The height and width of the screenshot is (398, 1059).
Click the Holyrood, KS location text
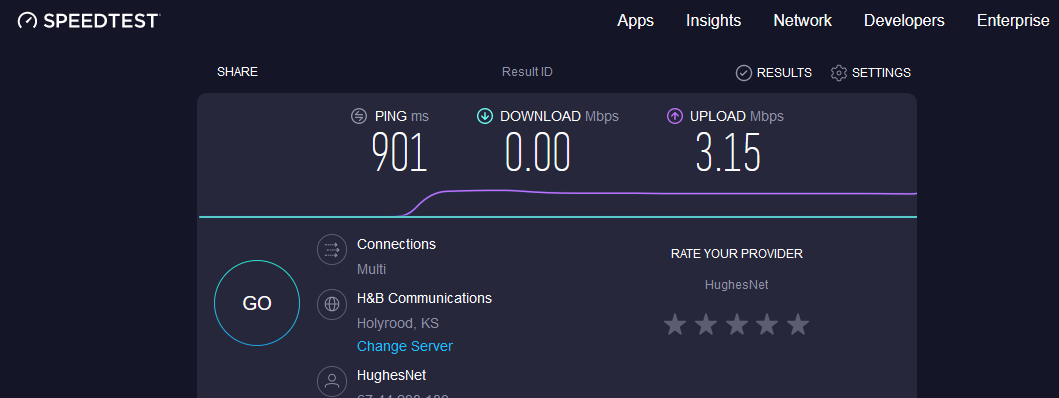tap(398, 324)
